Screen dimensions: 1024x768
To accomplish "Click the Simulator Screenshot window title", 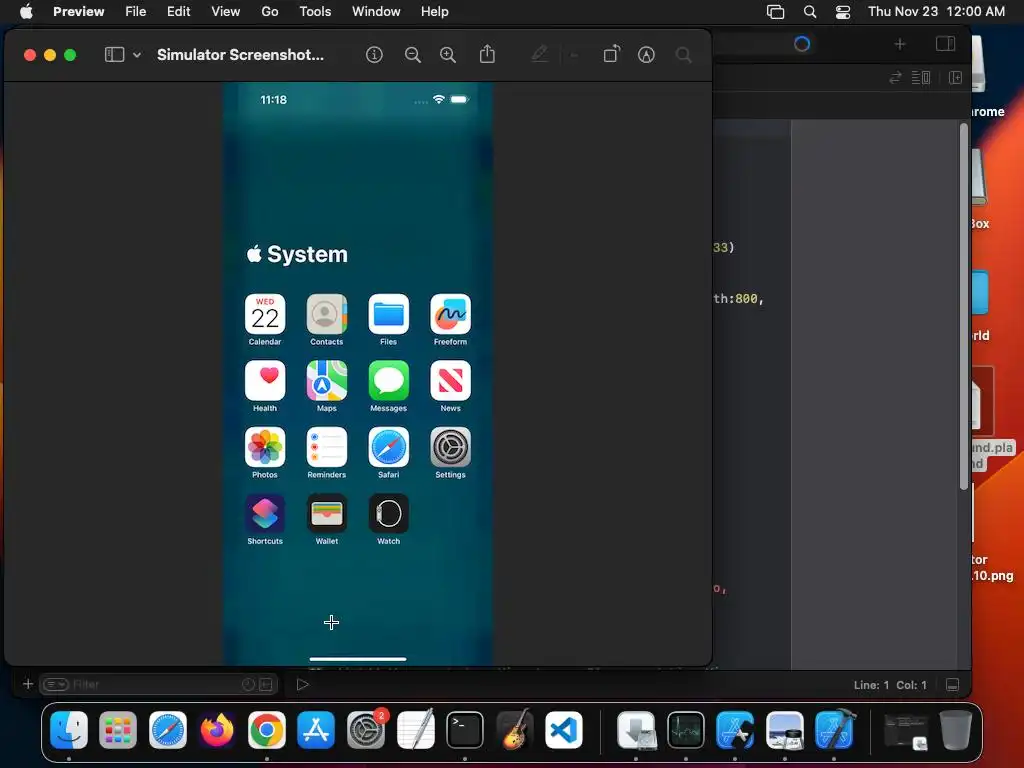I will pyautogui.click(x=240, y=55).
